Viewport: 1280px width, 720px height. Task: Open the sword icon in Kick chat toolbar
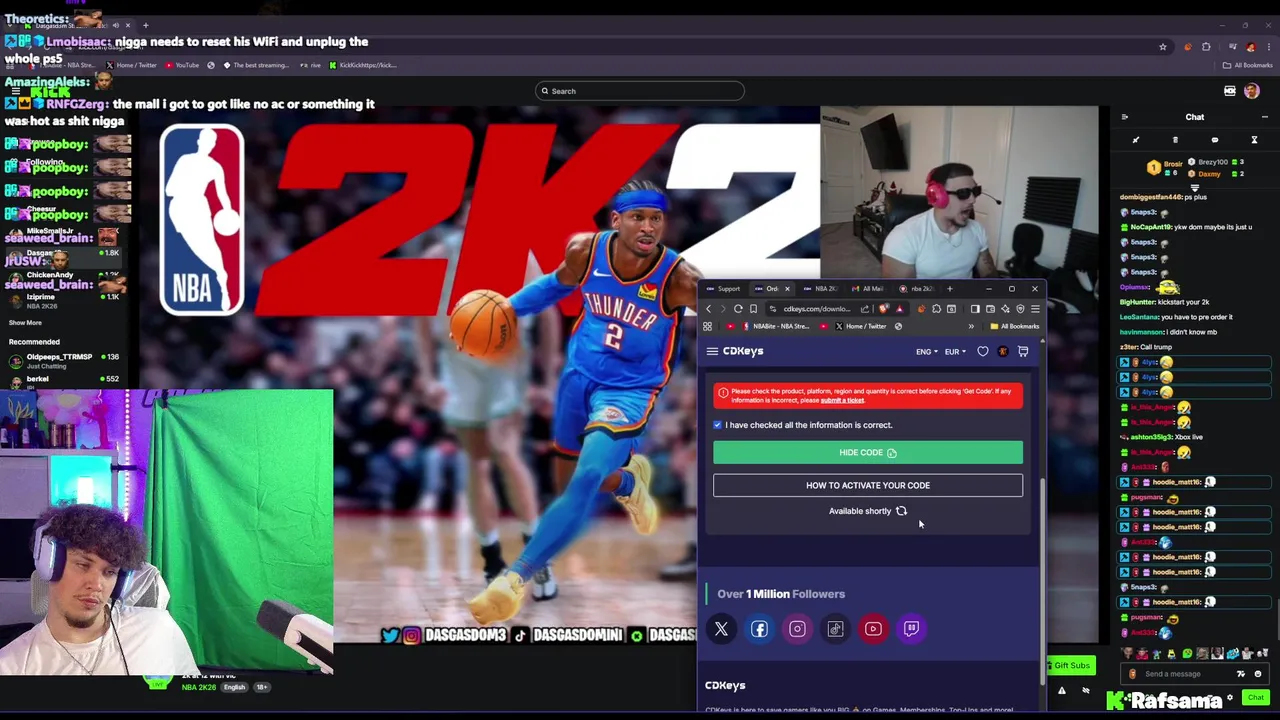click(1136, 140)
